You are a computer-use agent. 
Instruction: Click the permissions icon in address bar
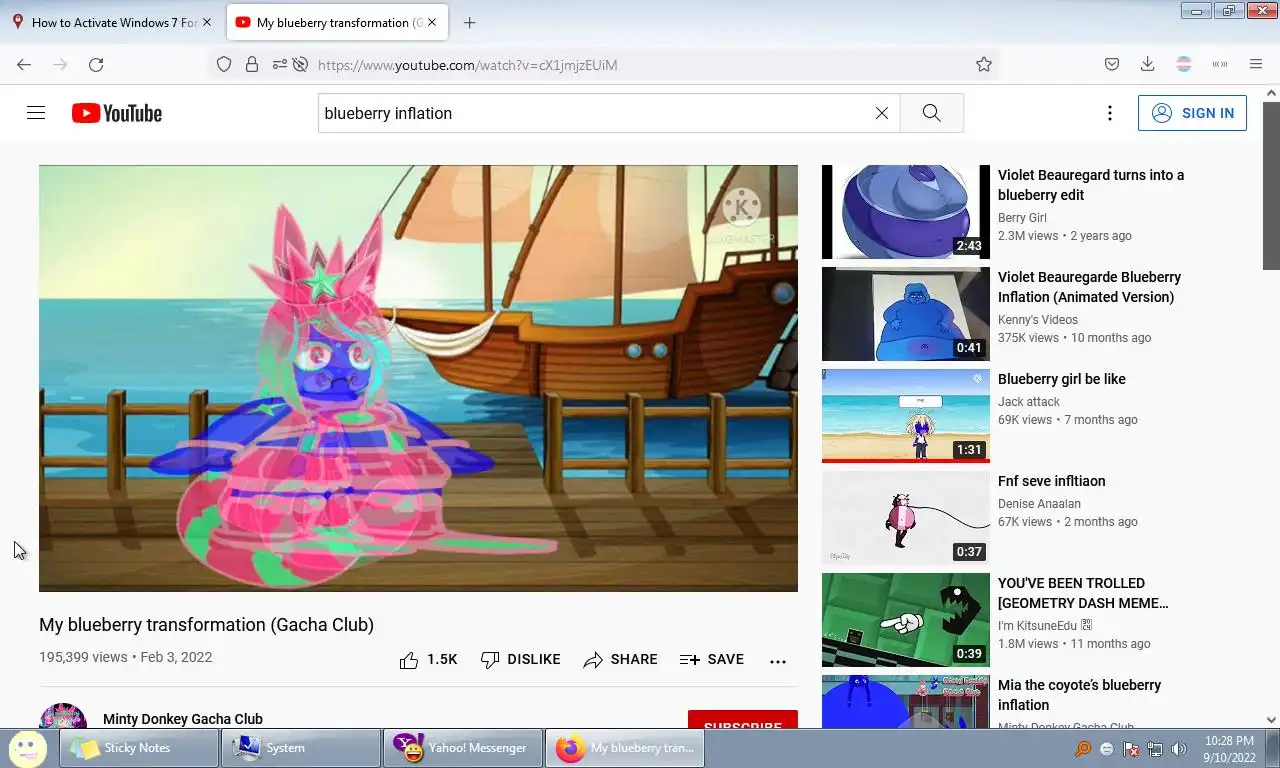pyautogui.click(x=278, y=64)
